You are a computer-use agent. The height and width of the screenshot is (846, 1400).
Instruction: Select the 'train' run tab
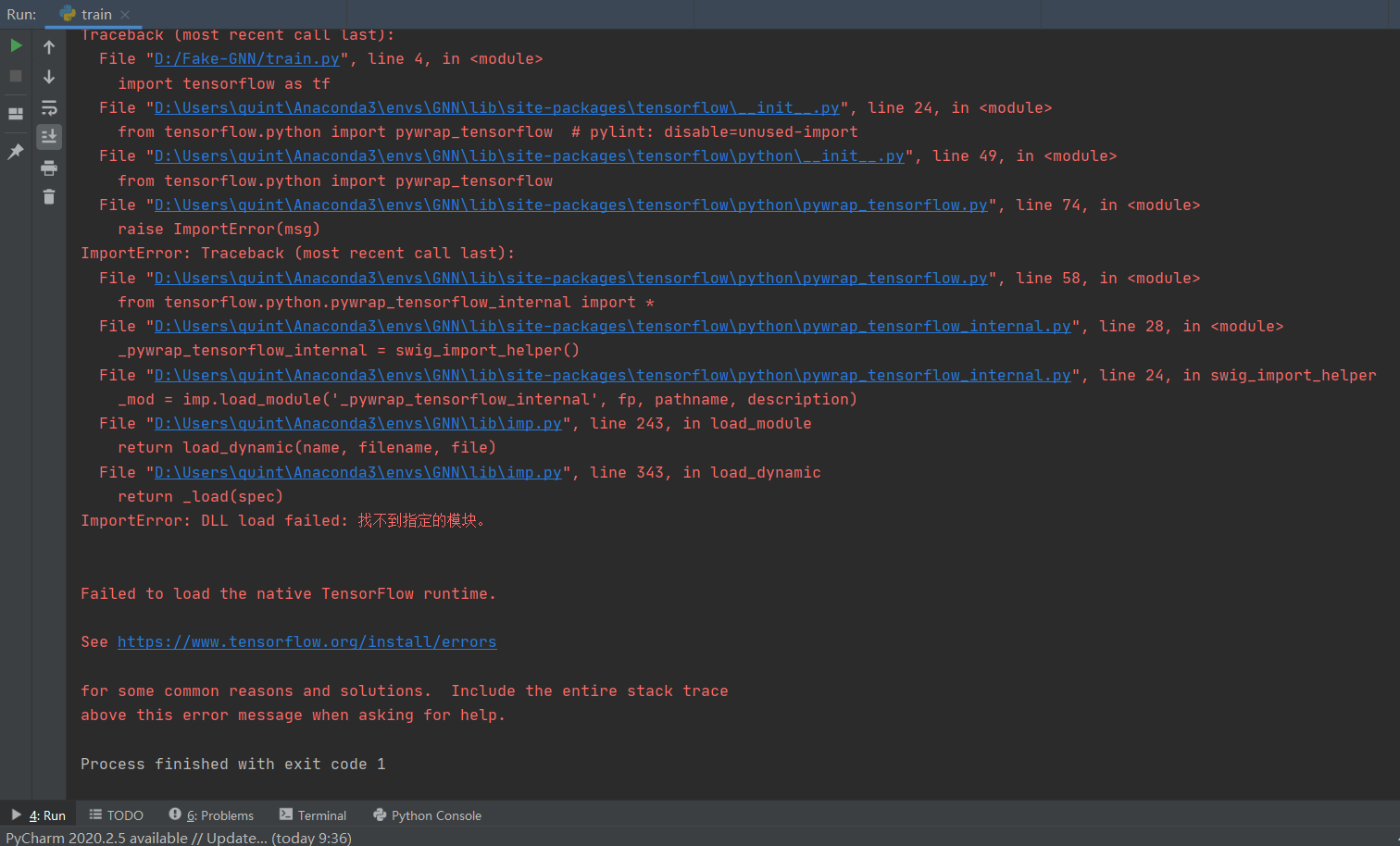point(96,14)
